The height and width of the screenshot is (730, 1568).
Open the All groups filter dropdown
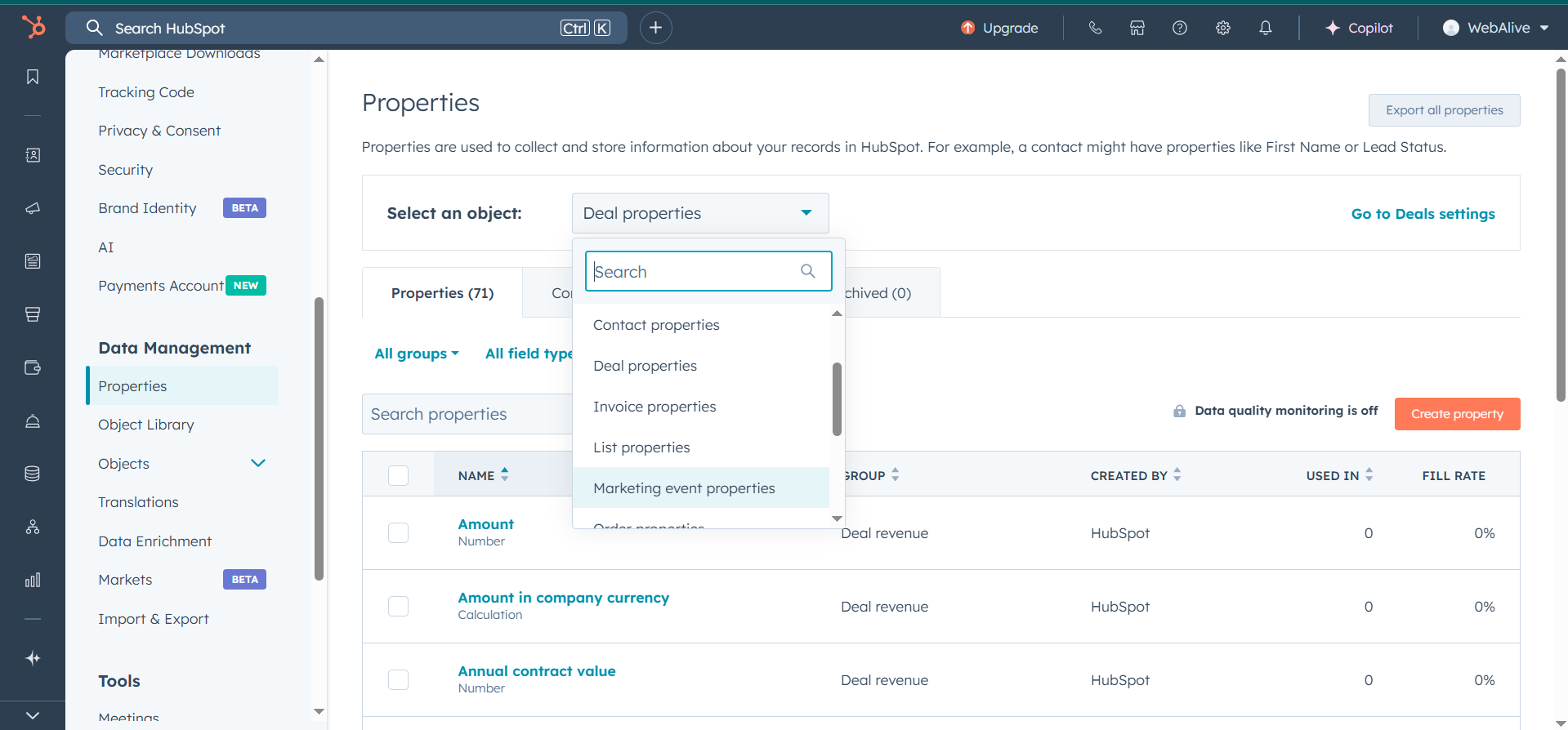click(417, 354)
